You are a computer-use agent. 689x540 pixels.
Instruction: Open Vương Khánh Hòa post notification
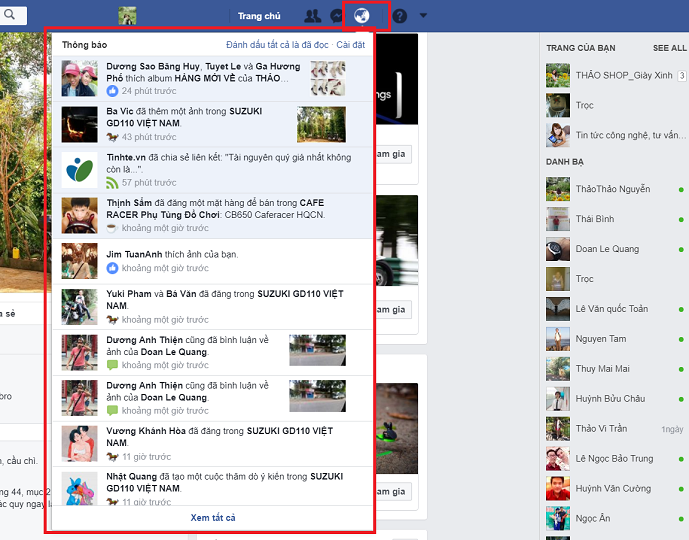tap(212, 444)
